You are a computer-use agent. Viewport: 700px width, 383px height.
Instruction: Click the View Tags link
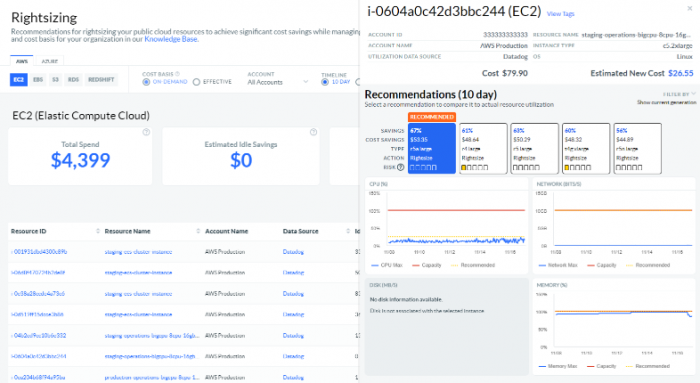(561, 14)
